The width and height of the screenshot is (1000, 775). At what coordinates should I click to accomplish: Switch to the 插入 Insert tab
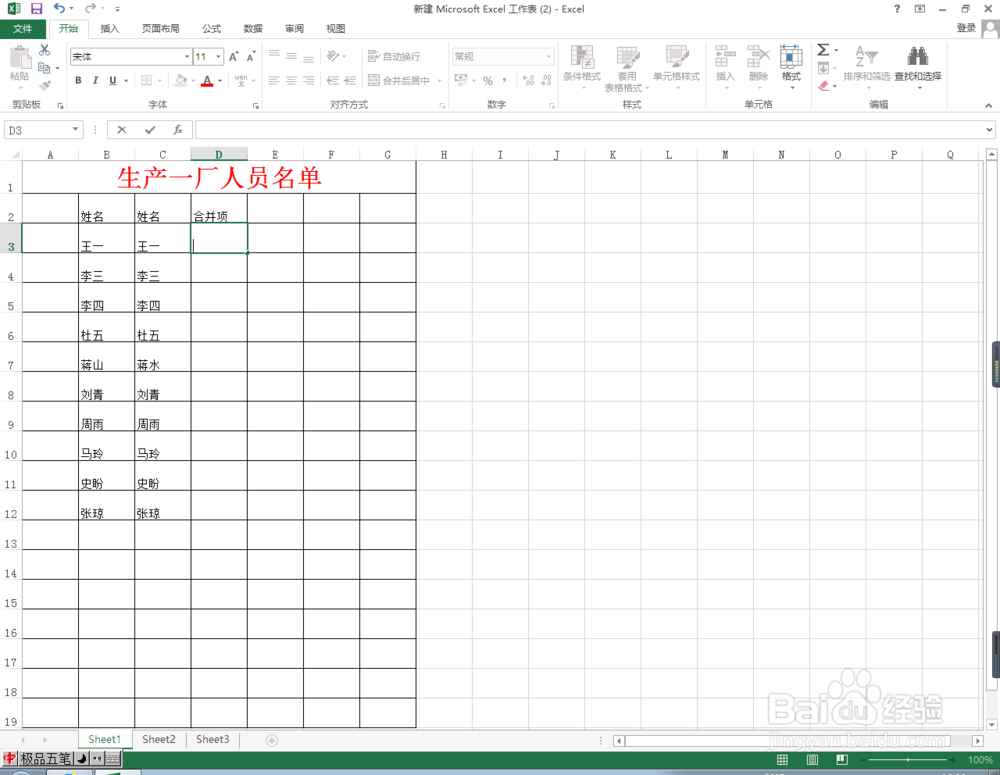(x=110, y=29)
